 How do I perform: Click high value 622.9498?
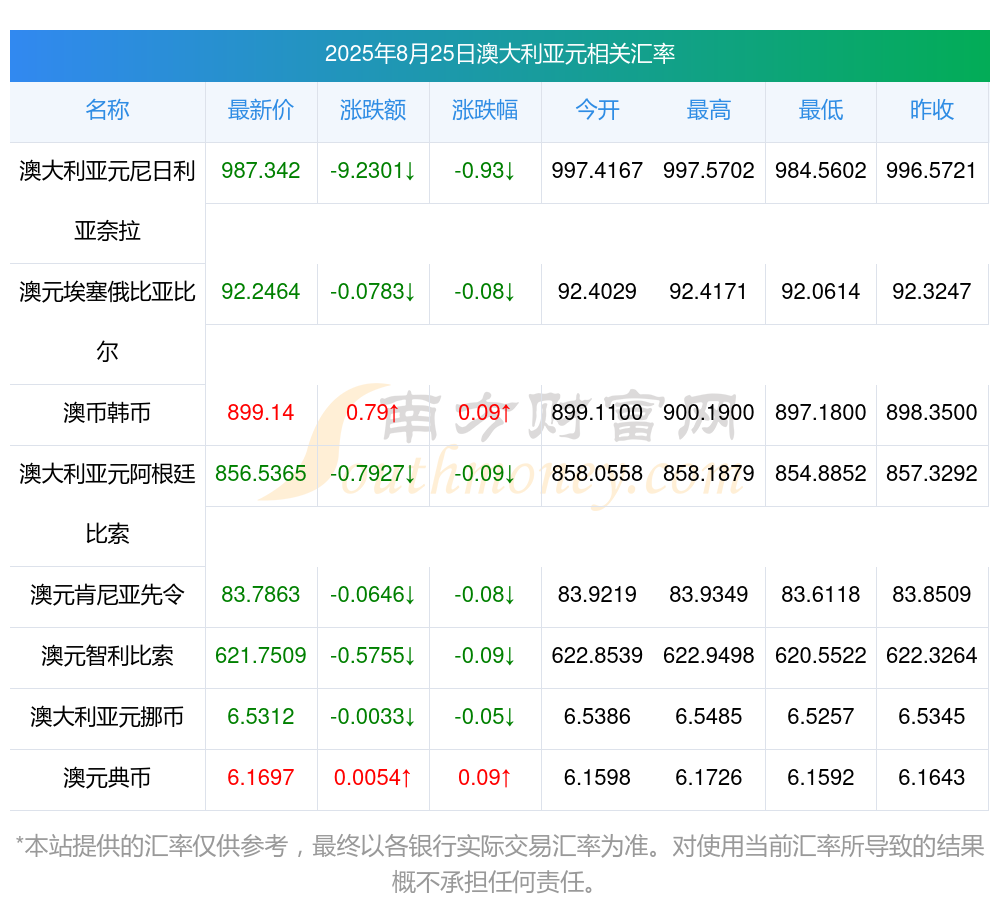(x=709, y=655)
